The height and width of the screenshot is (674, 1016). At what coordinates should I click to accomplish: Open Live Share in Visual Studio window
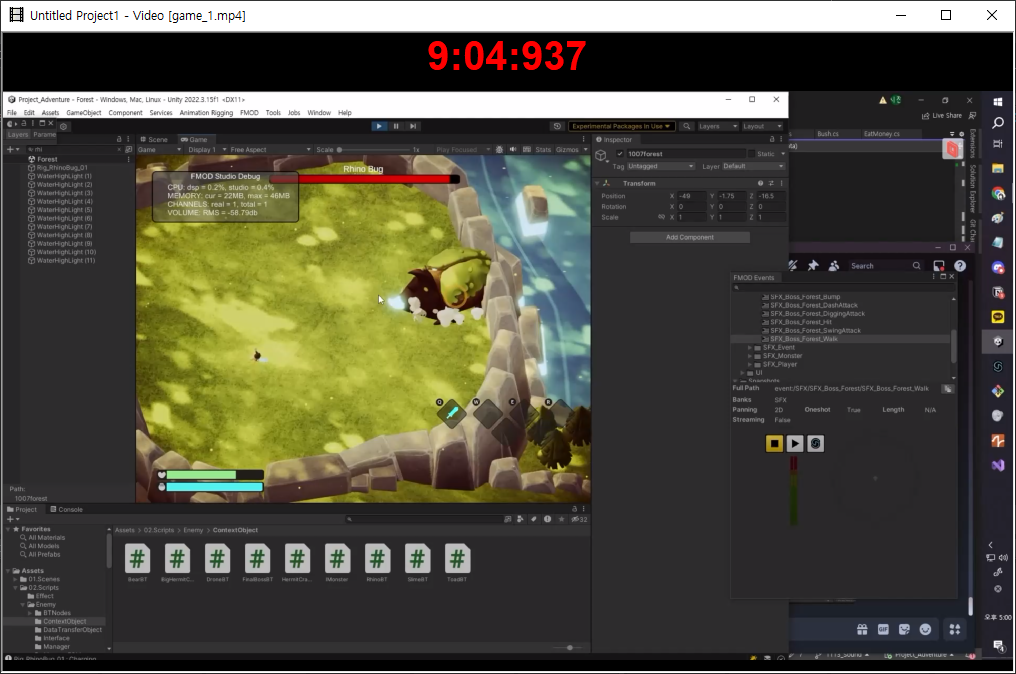point(941,115)
